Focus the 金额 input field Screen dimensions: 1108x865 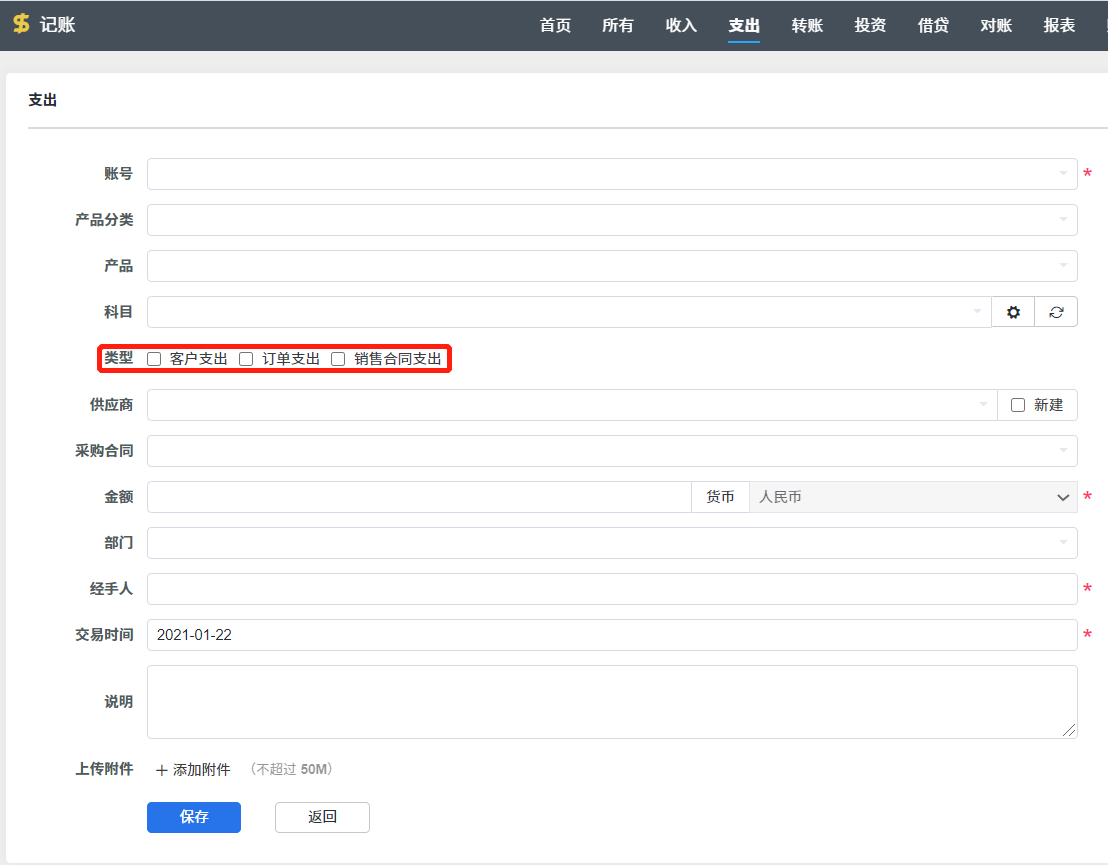419,497
